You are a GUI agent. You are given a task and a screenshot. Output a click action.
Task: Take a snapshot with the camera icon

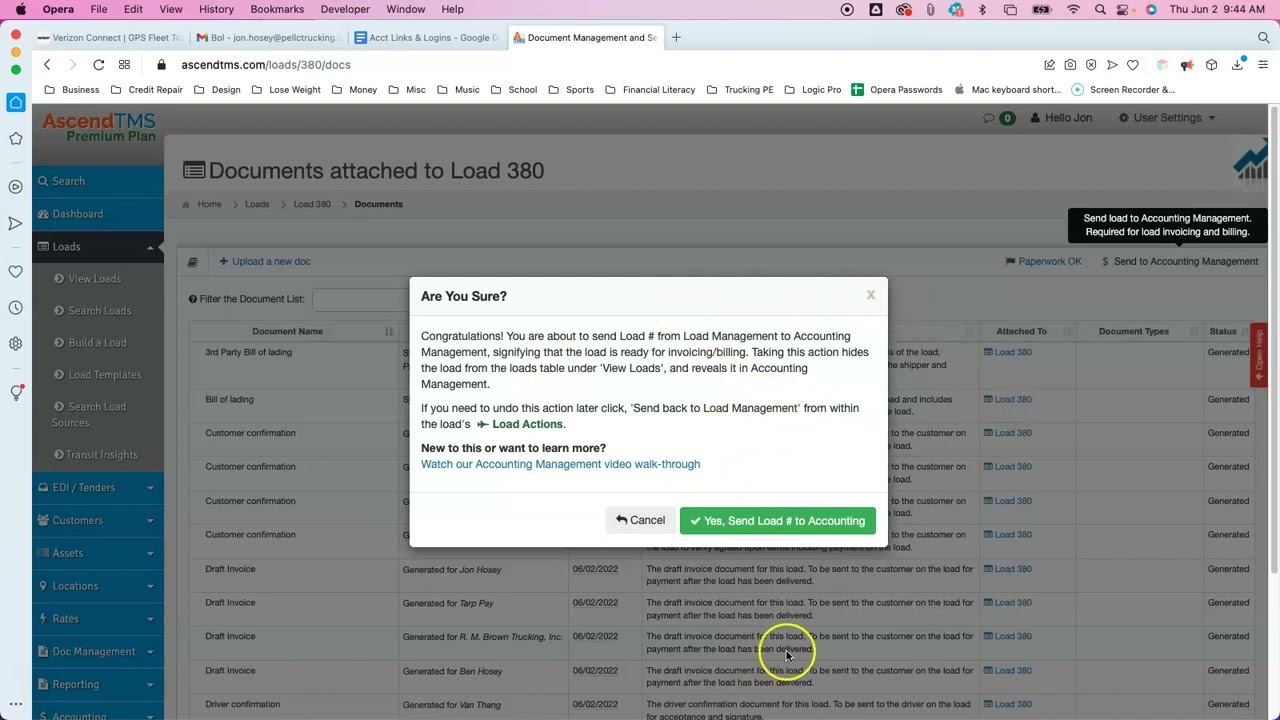[1070, 65]
